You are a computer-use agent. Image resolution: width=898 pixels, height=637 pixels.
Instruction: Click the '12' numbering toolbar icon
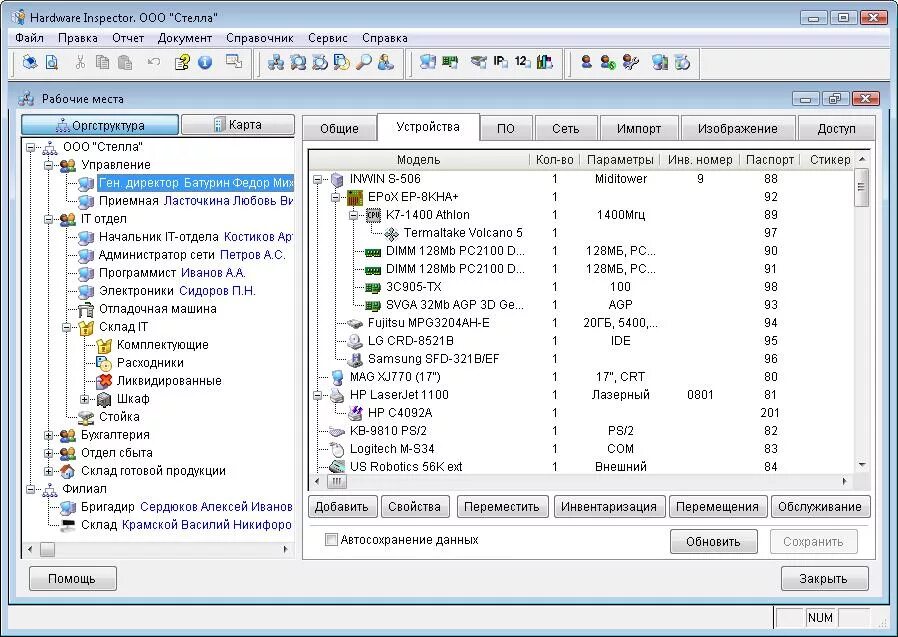pos(522,62)
